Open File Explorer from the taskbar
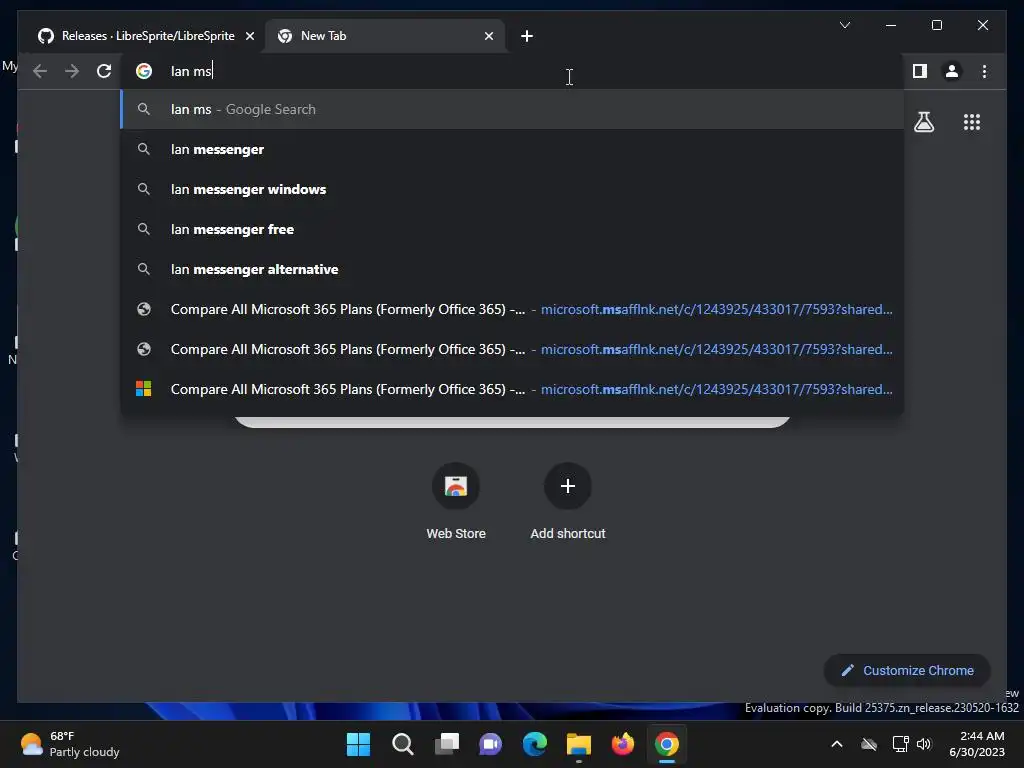Image resolution: width=1024 pixels, height=768 pixels. [x=579, y=744]
